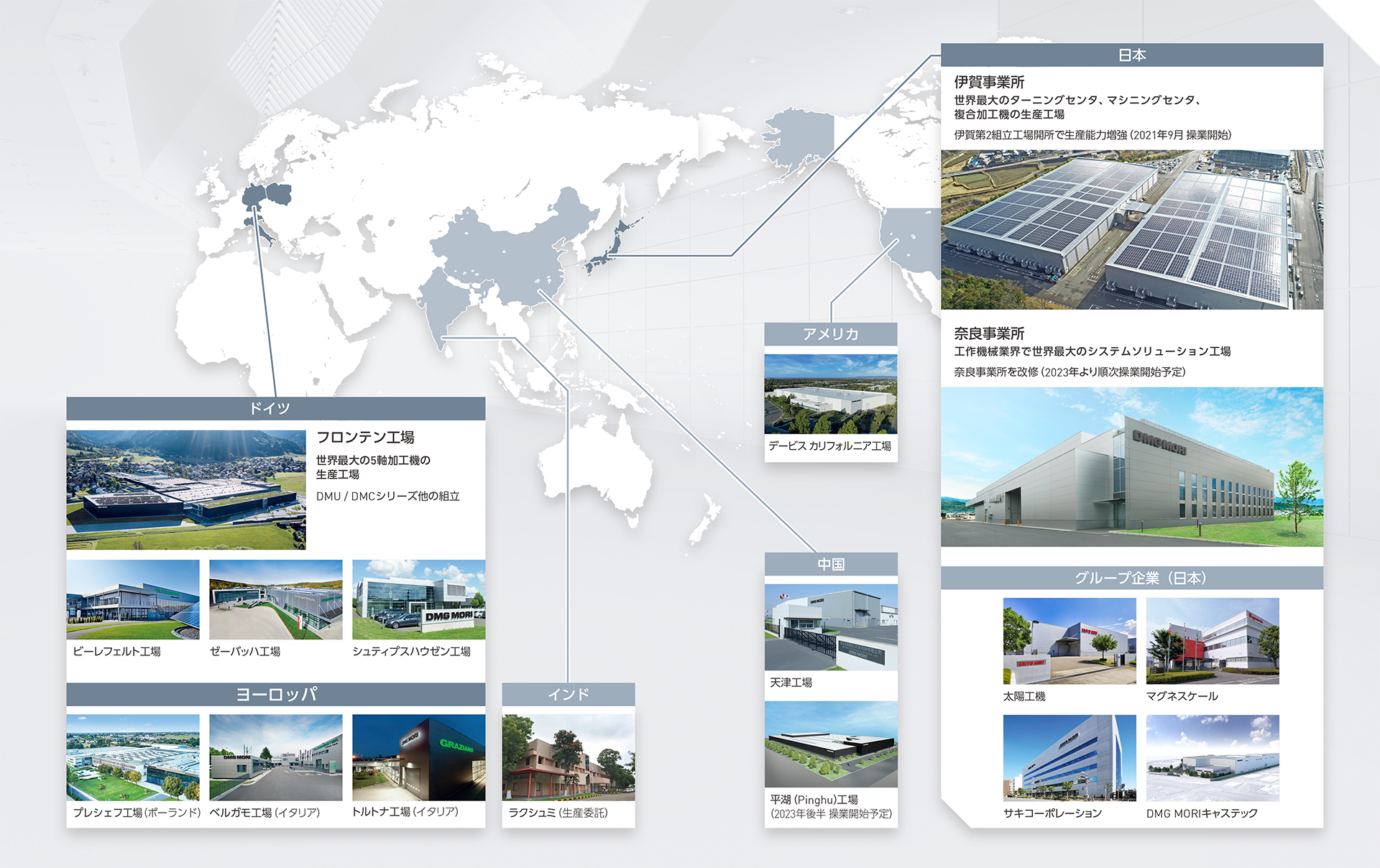Image resolution: width=1380 pixels, height=868 pixels.
Task: Open the トルトナ工場 GRAZIANO night photo
Action: tap(419, 757)
